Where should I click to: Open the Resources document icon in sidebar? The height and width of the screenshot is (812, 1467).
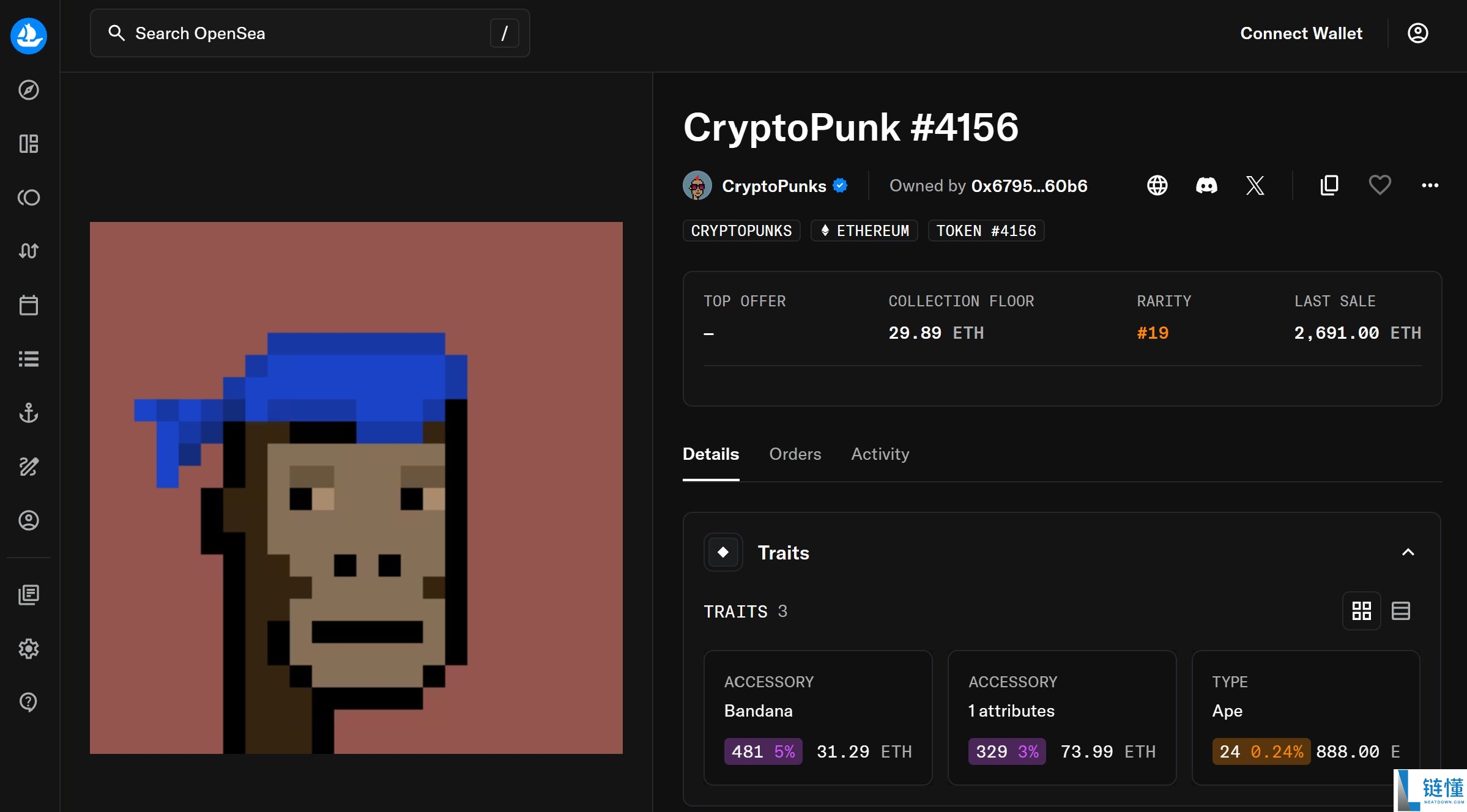tap(29, 594)
